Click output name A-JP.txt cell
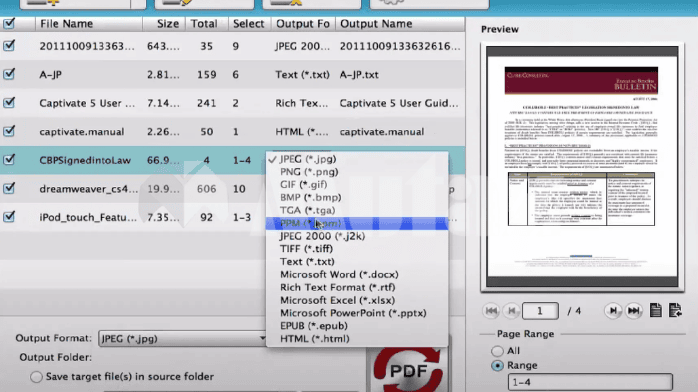 click(359, 74)
